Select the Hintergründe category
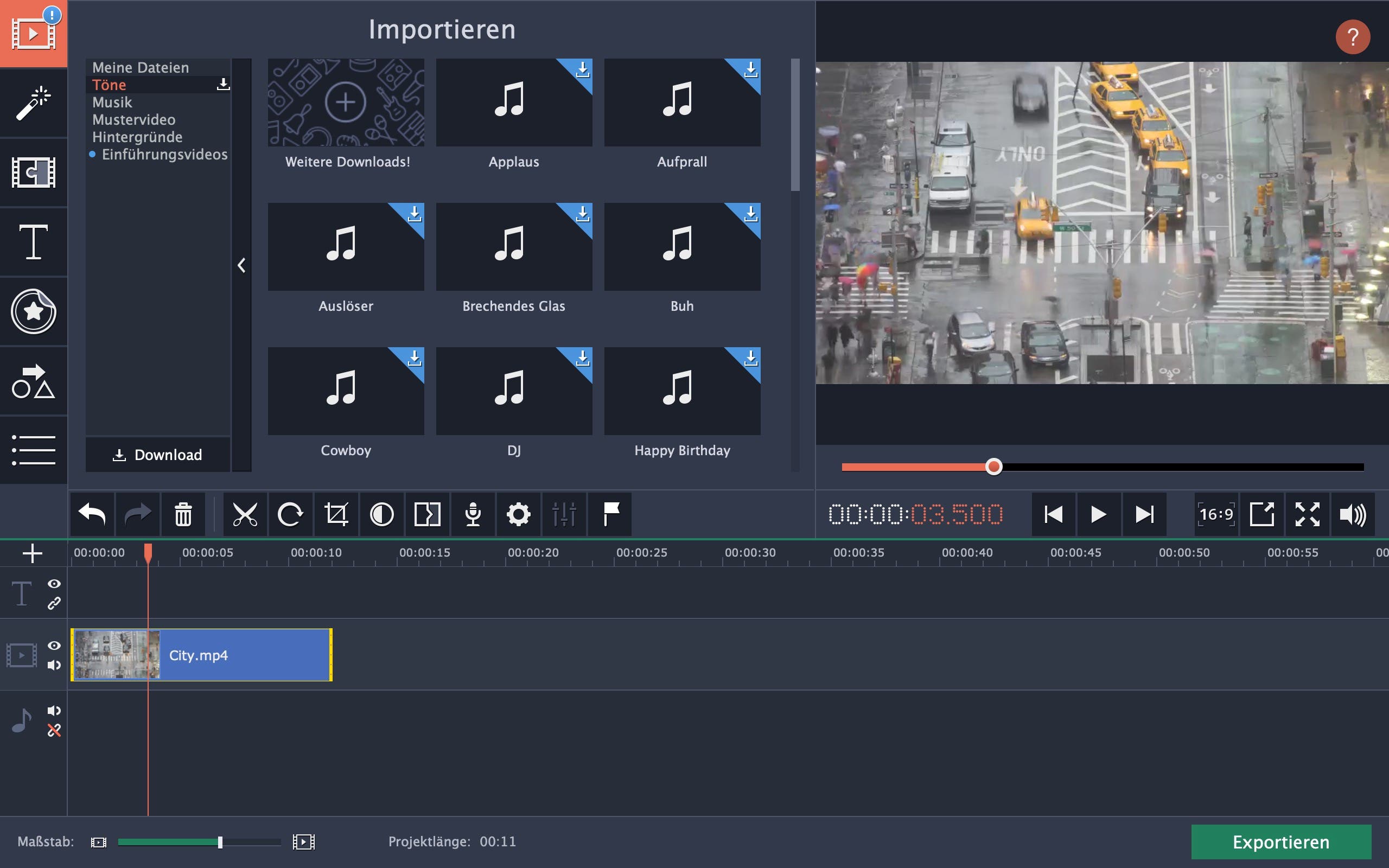This screenshot has height=868, width=1389. coord(137,137)
